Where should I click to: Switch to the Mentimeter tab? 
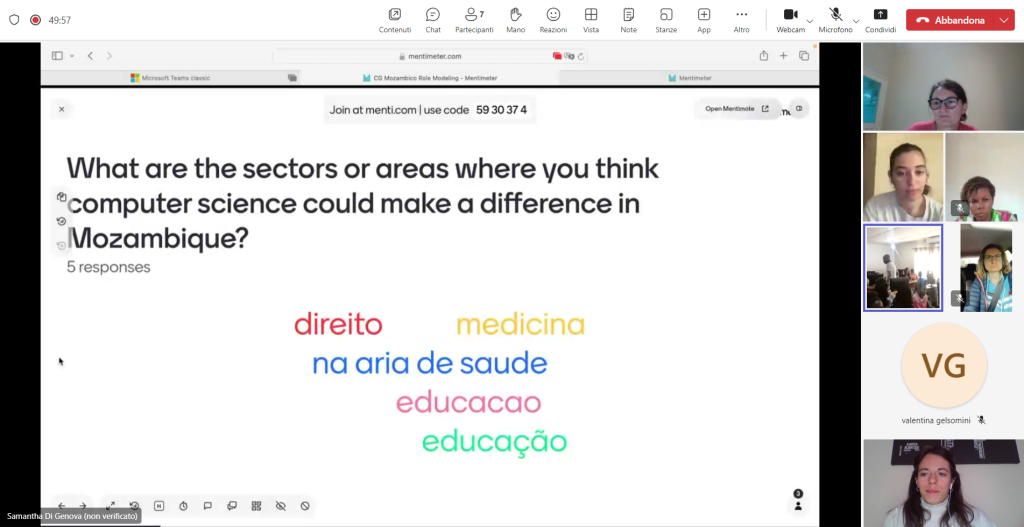click(x=689, y=78)
